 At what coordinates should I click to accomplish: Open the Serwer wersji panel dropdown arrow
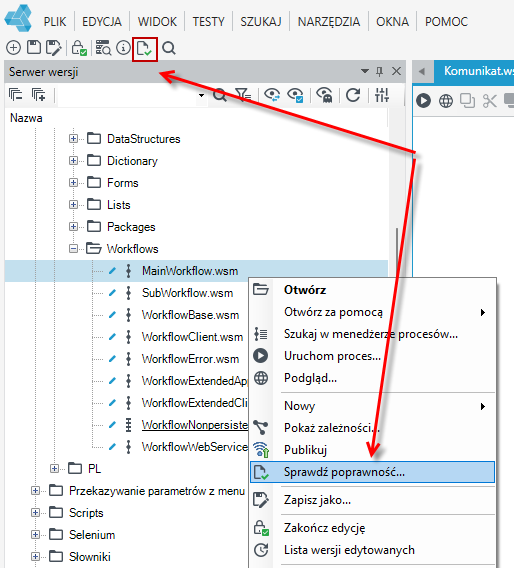tap(365, 71)
